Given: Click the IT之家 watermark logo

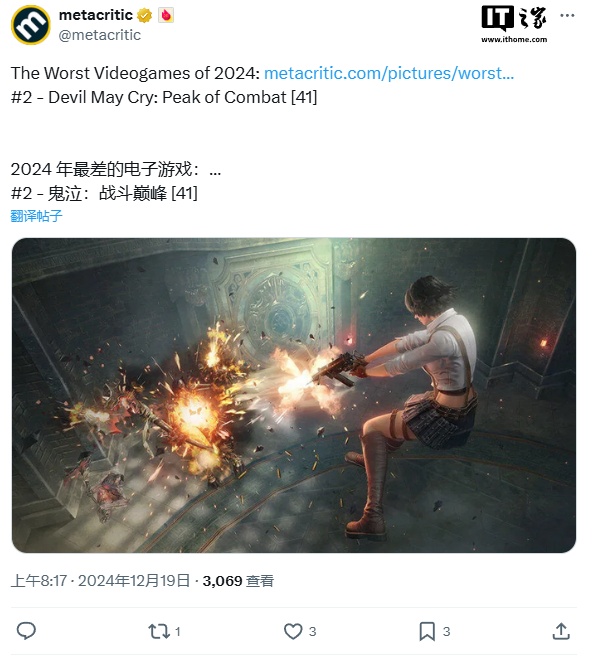Looking at the screenshot, I should [514, 18].
